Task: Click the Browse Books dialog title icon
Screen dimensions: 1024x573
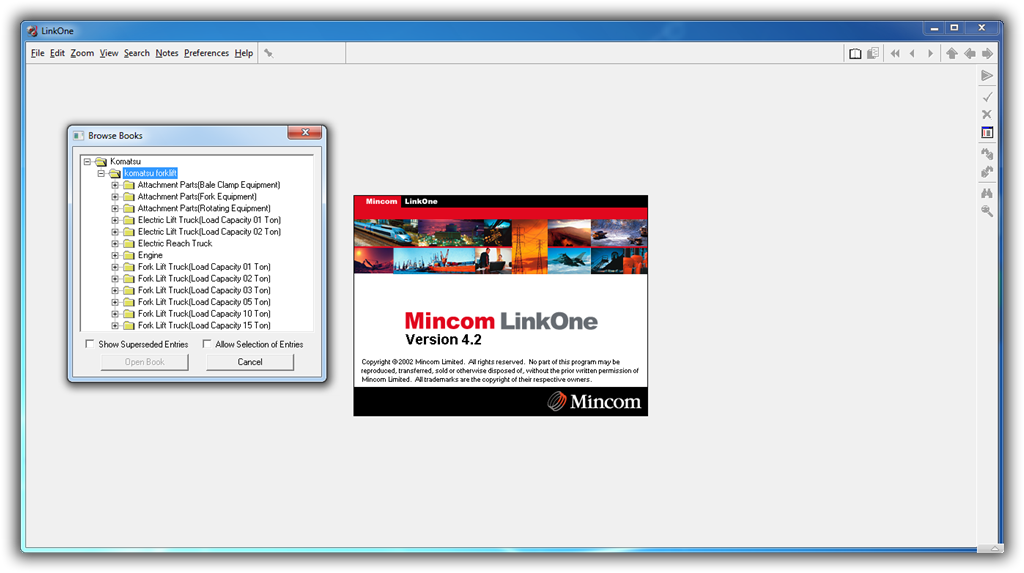Action: 78,136
